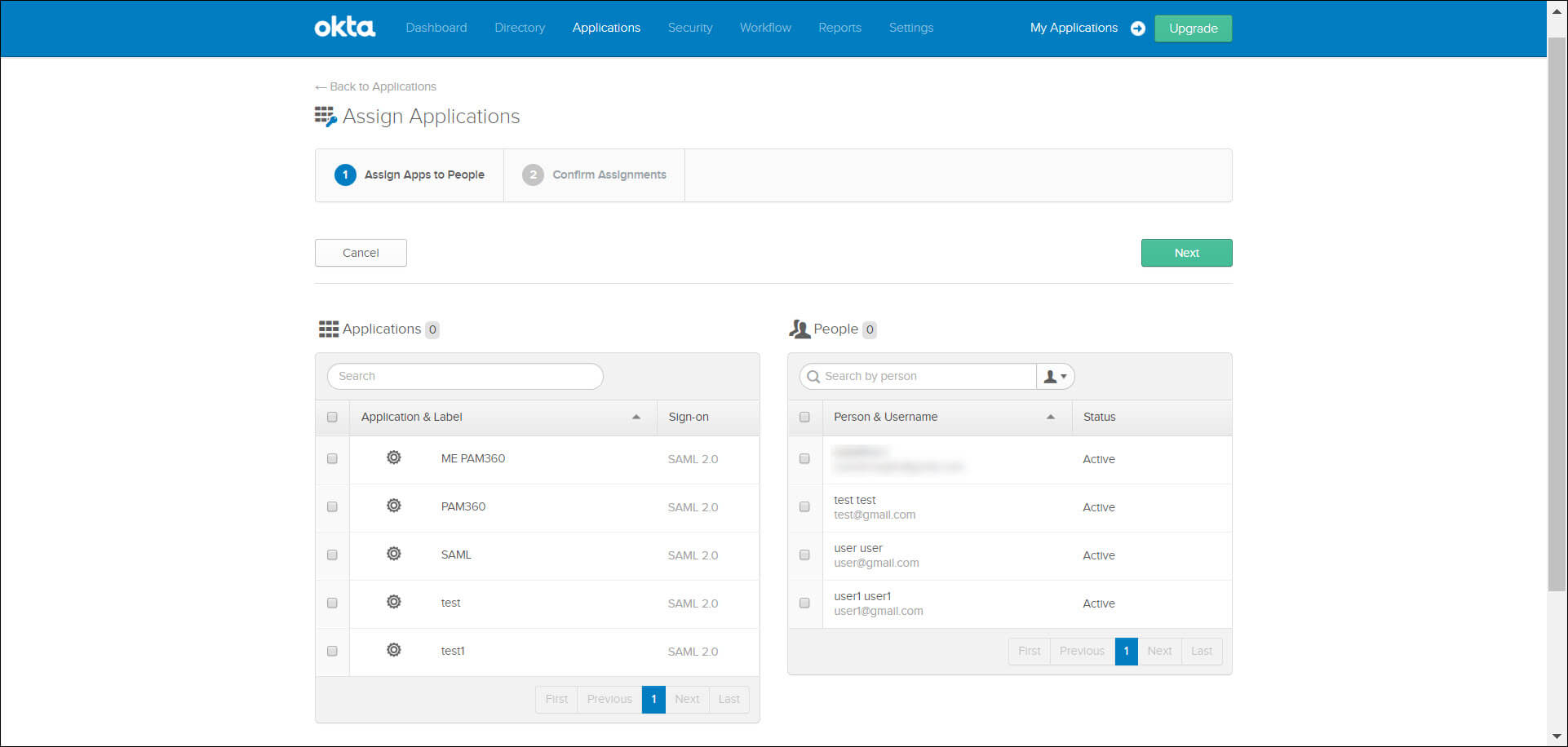The height and width of the screenshot is (747, 1568).
Task: Check the ME PAM360 application checkbox
Action: [x=332, y=458]
